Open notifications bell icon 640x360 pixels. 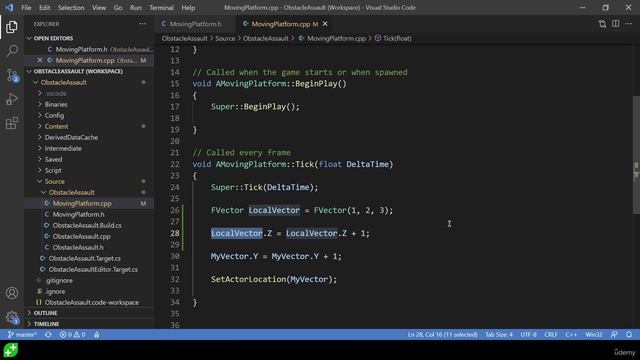pyautogui.click(x=629, y=334)
